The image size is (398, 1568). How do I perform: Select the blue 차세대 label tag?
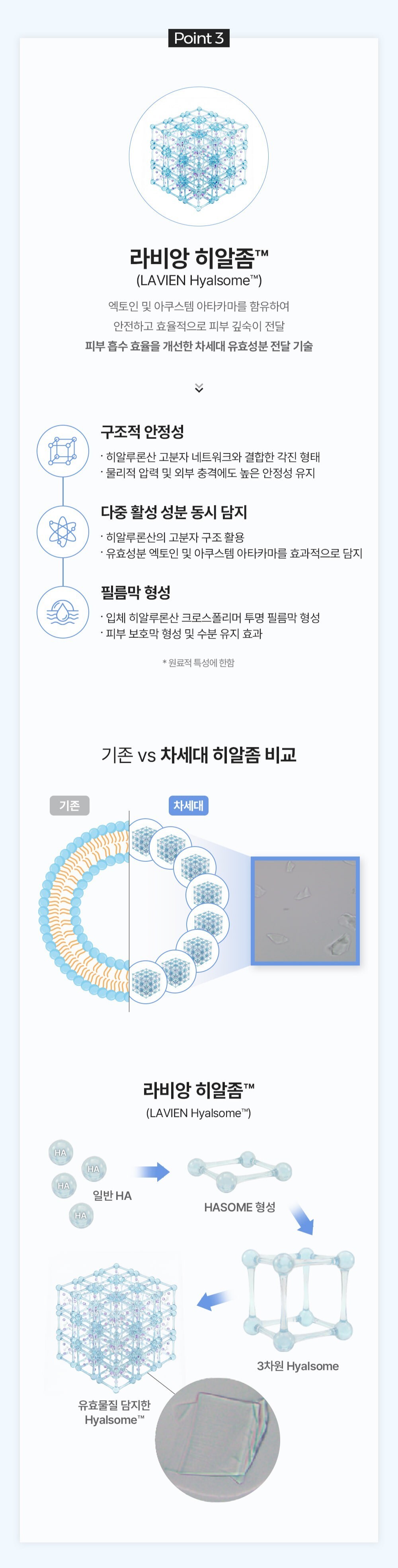(189, 805)
